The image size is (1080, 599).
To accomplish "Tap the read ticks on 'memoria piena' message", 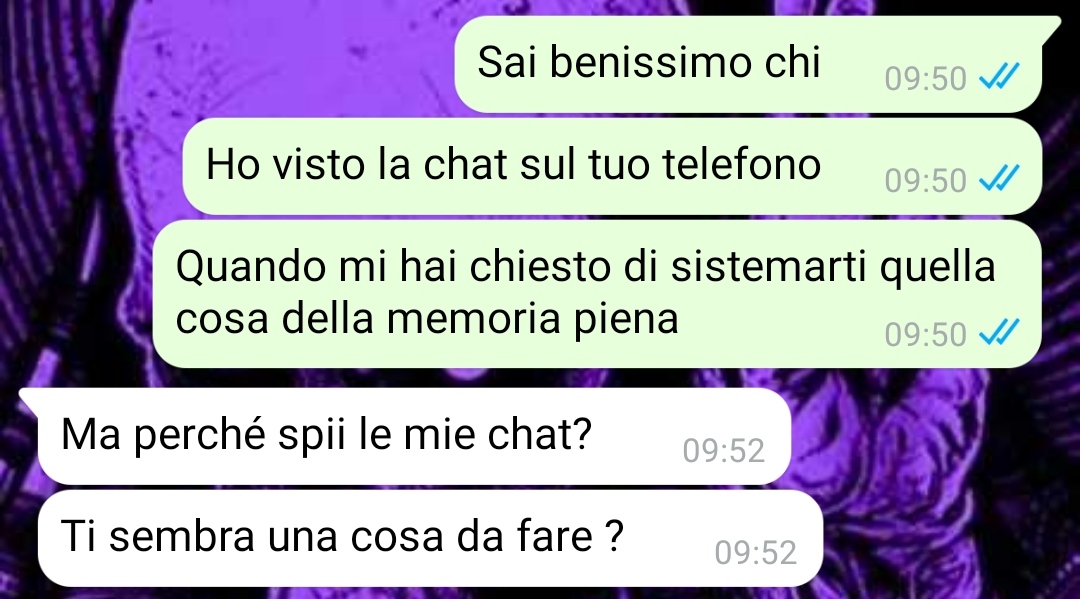I will point(999,333).
